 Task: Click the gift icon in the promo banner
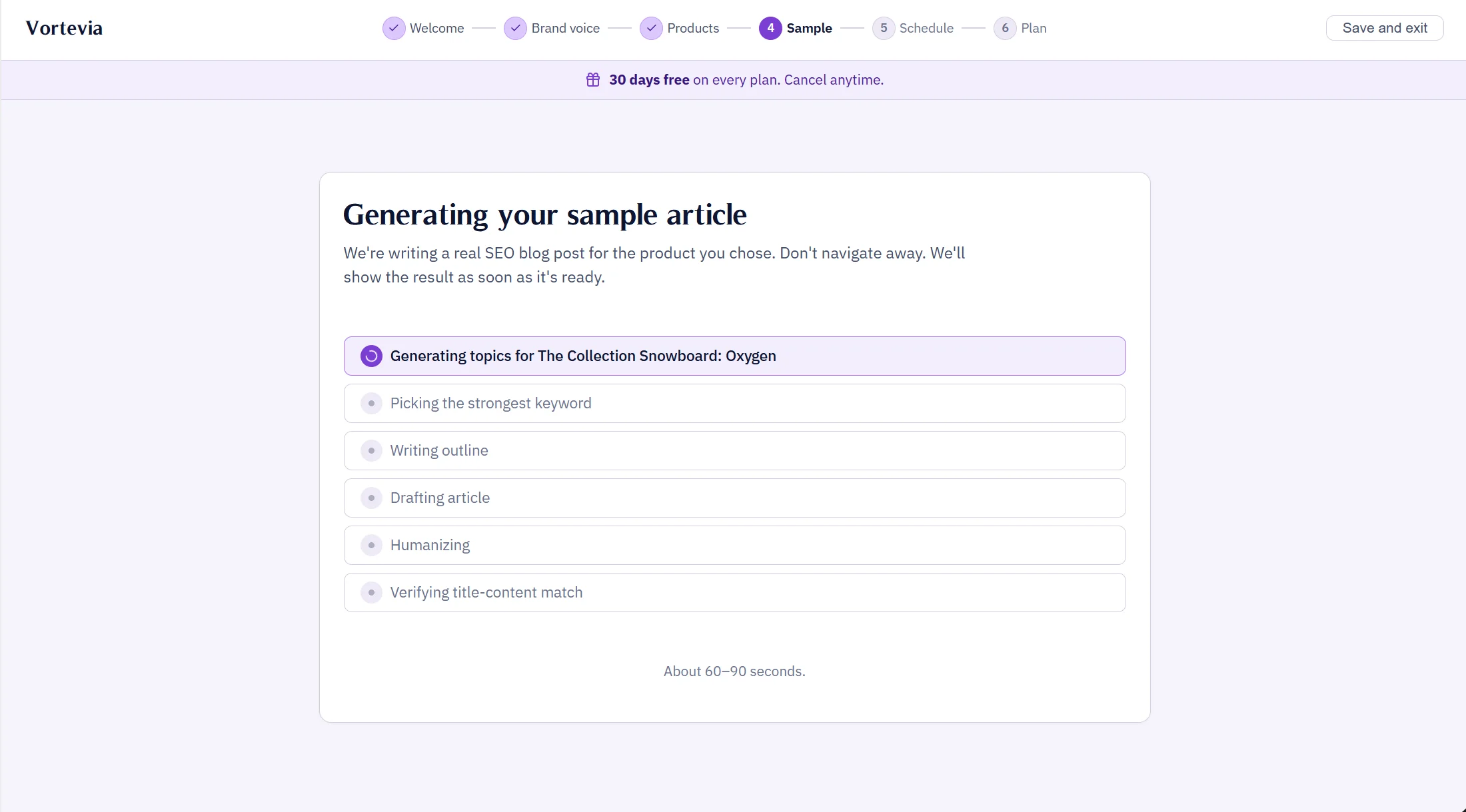[x=593, y=80]
